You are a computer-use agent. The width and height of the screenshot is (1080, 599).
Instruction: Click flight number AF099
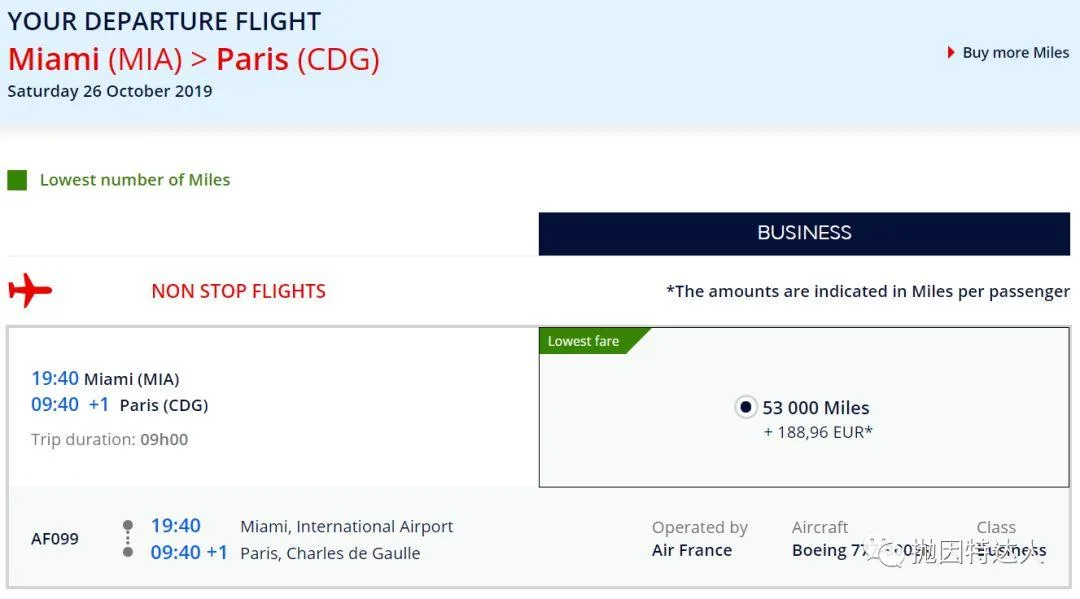tap(55, 539)
